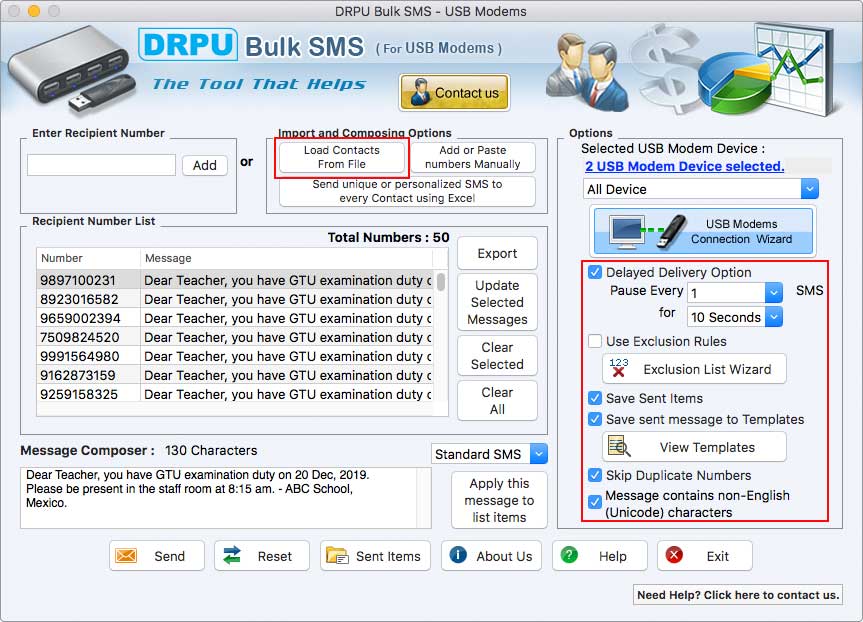
Task: Click the green question mark Help icon
Action: (569, 555)
